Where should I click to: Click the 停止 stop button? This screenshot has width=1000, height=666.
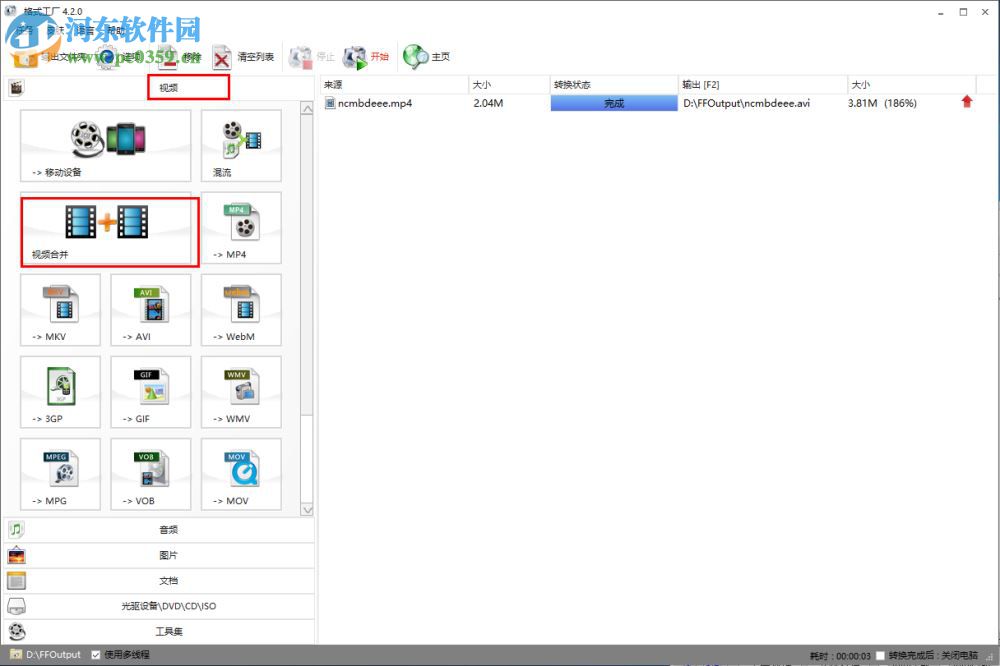(x=311, y=57)
